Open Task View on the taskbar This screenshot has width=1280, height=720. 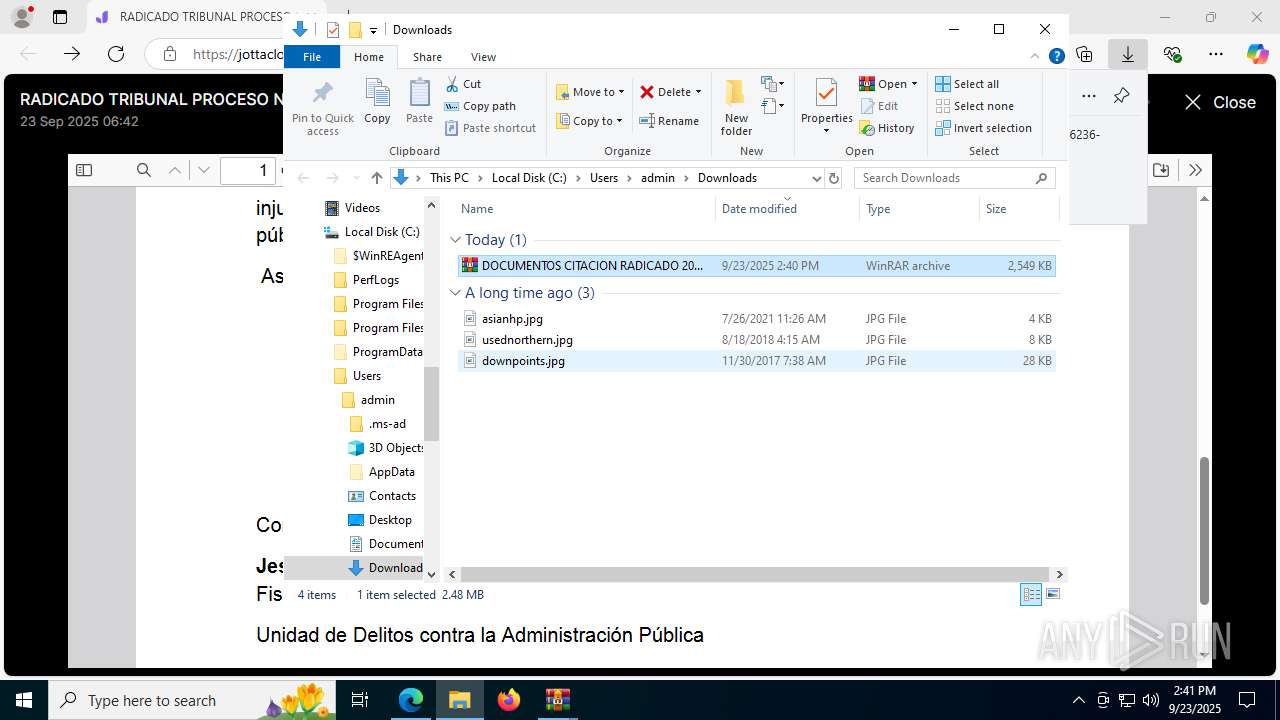360,700
